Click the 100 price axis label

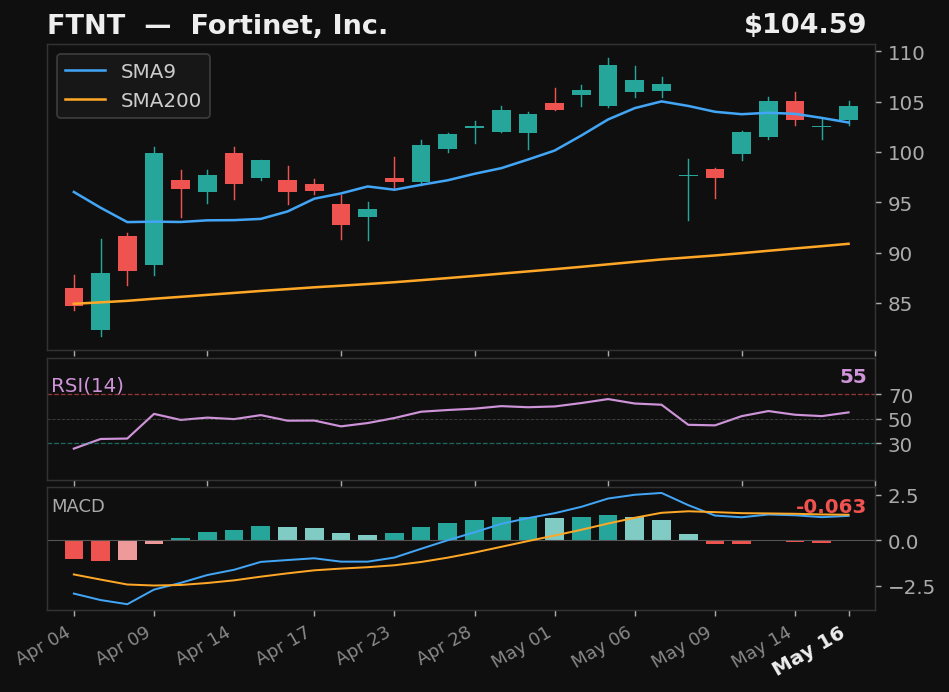pyautogui.click(x=906, y=154)
